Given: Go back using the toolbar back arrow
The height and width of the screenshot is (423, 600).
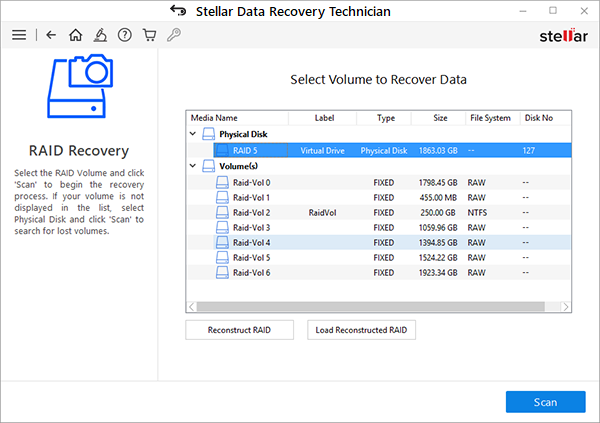Looking at the screenshot, I should [x=51, y=35].
